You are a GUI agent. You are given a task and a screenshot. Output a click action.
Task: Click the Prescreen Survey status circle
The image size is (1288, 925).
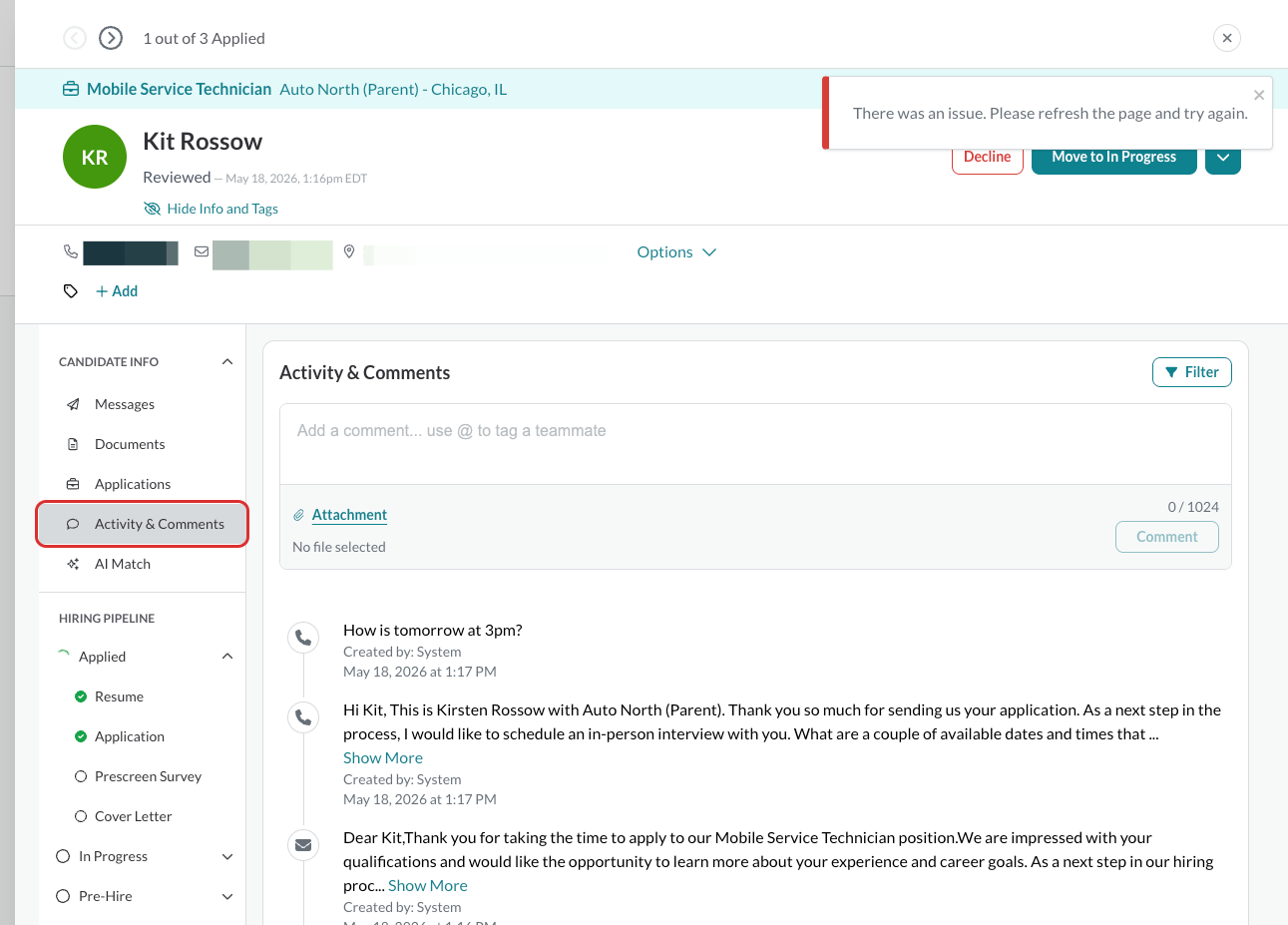point(81,776)
